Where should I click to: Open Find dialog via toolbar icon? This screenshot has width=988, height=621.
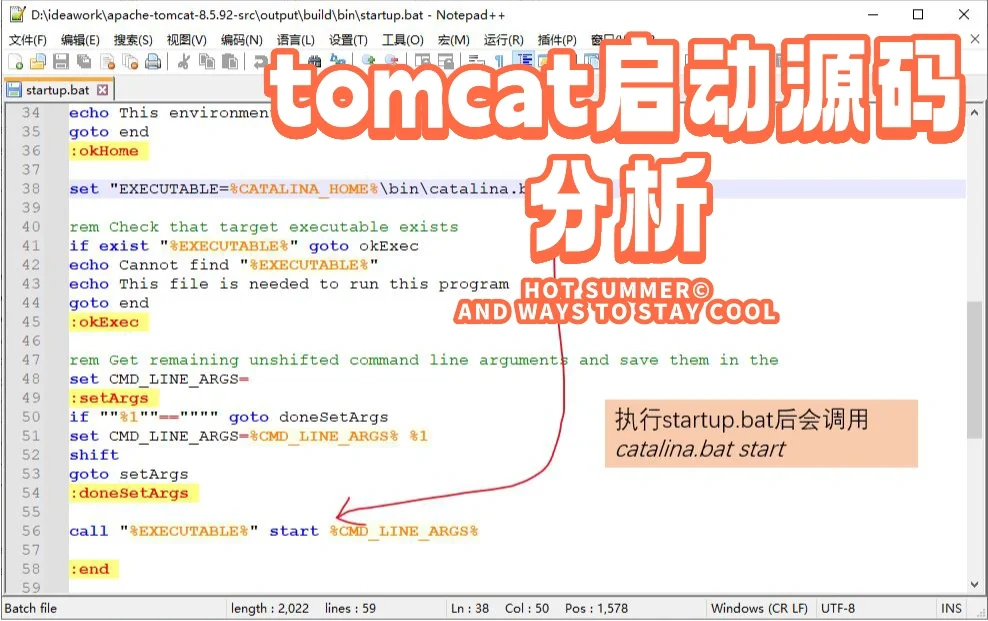point(314,61)
